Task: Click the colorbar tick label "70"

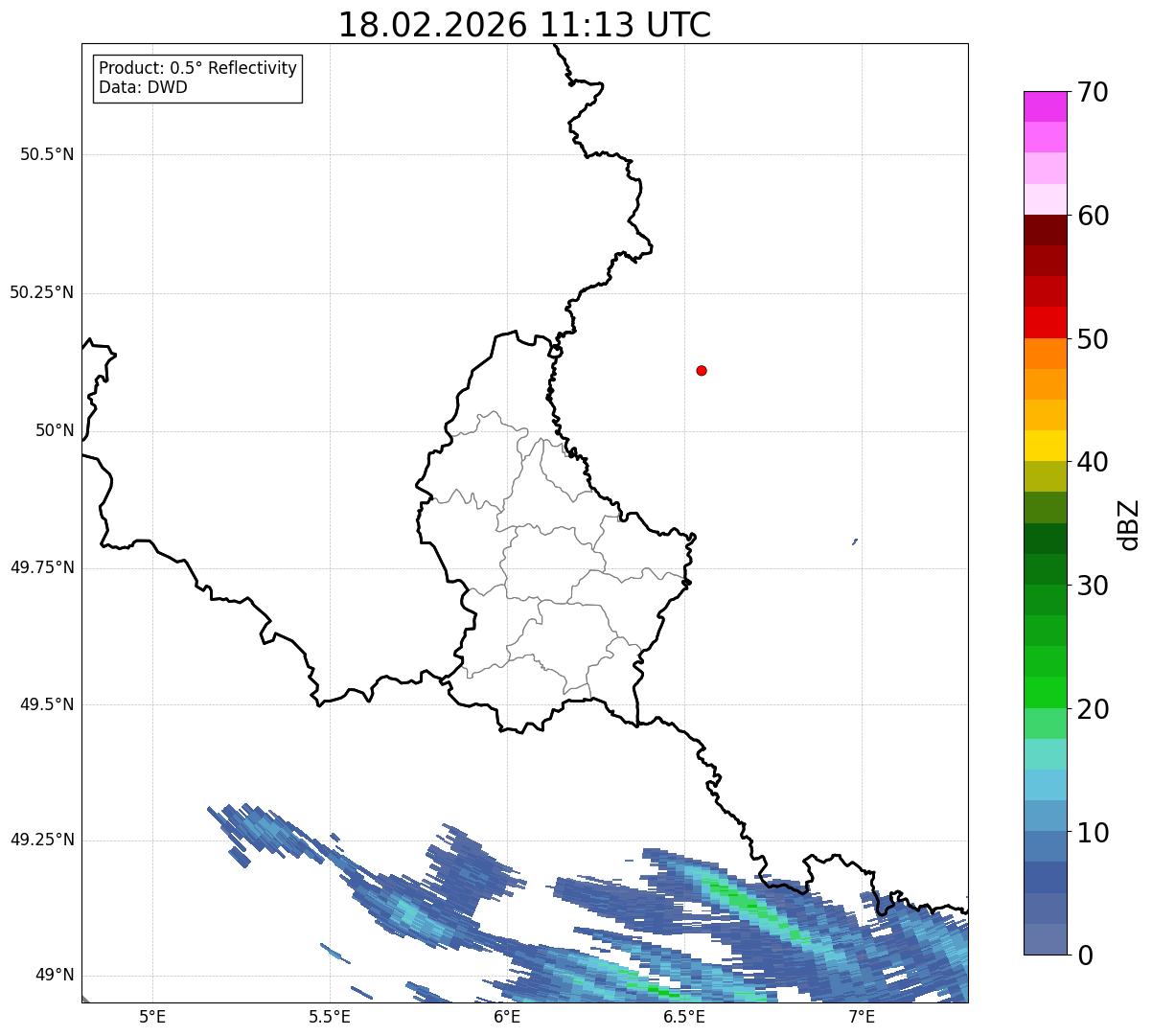Action: [x=1093, y=92]
